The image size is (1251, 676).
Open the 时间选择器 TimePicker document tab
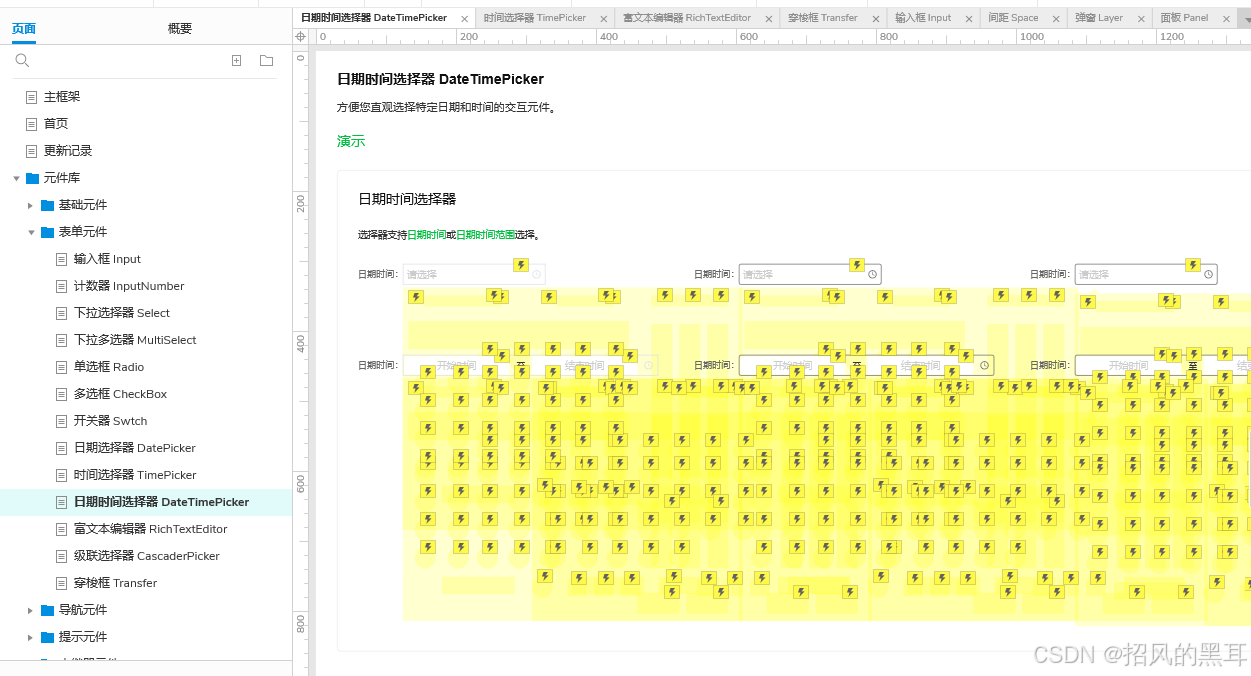pos(535,18)
